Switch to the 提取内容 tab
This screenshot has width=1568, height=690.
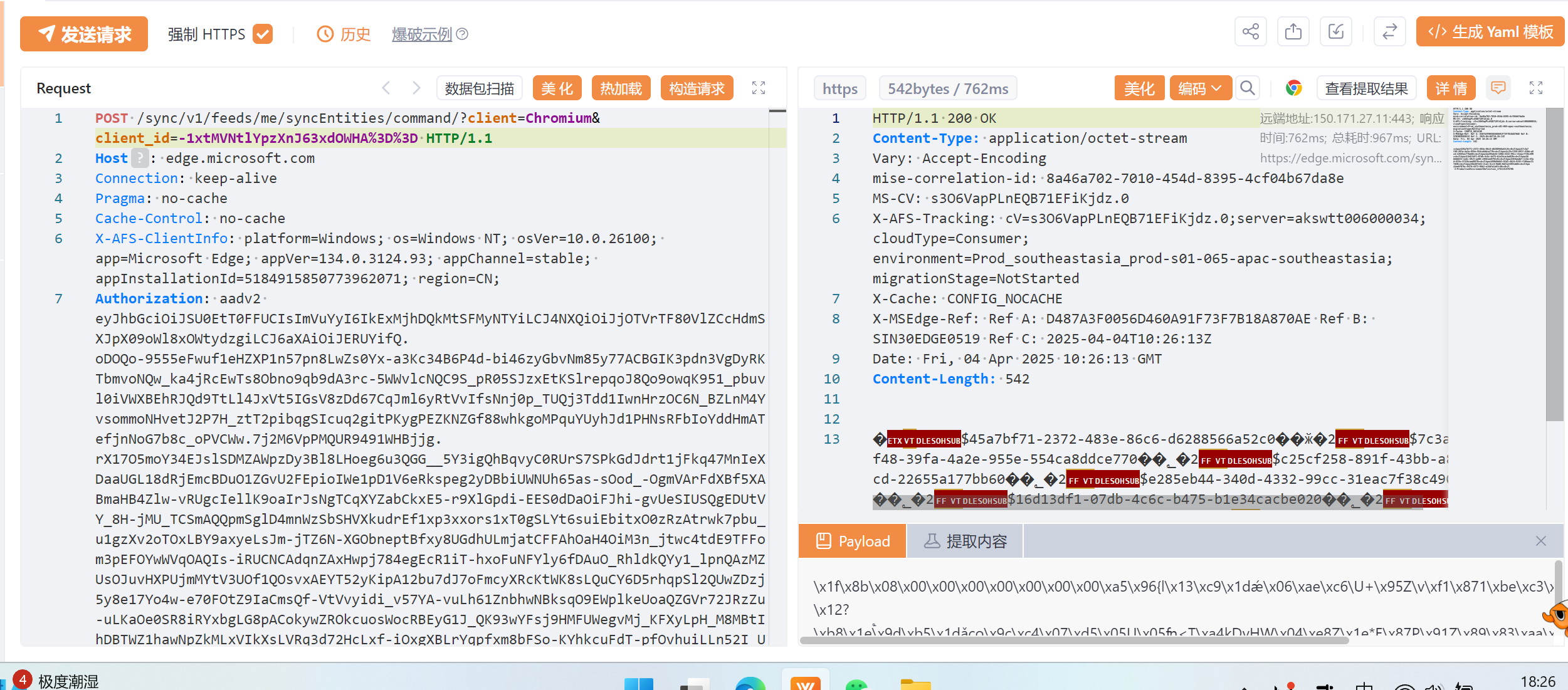[x=965, y=541]
